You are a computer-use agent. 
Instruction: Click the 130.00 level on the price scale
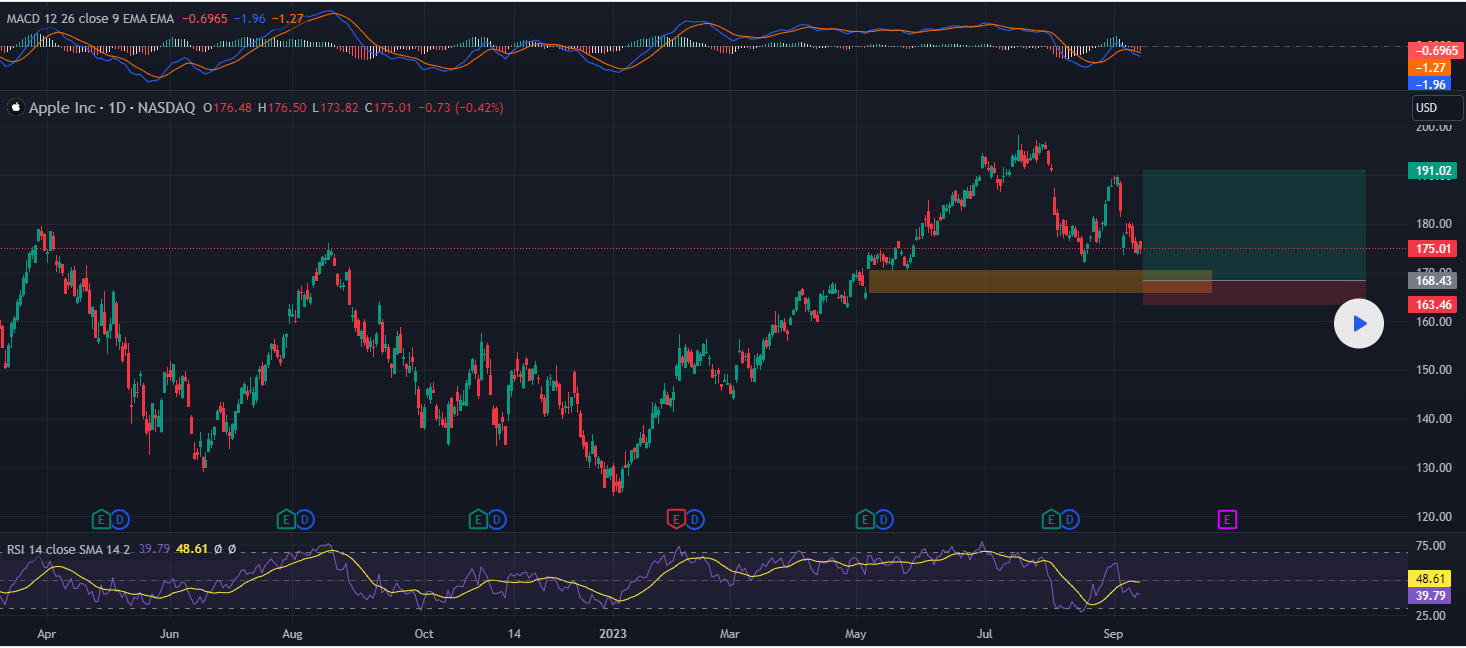click(1433, 468)
